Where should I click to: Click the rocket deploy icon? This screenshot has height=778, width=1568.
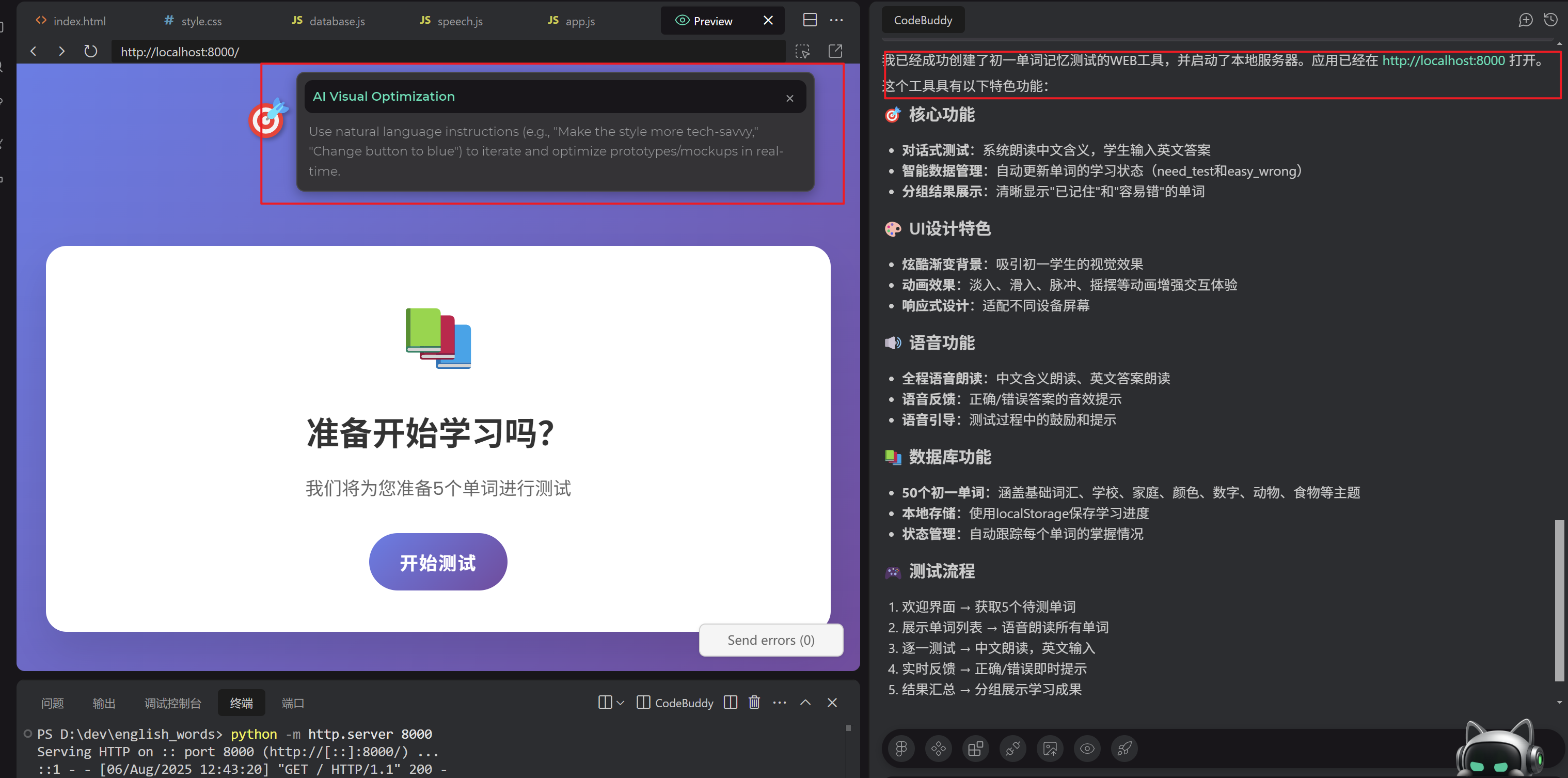click(1124, 748)
